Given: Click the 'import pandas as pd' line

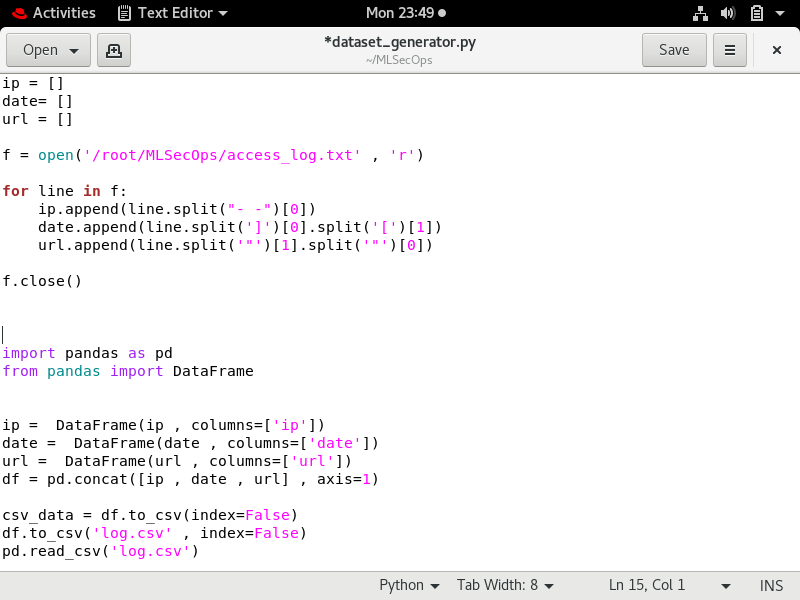Looking at the screenshot, I should click(87, 353).
